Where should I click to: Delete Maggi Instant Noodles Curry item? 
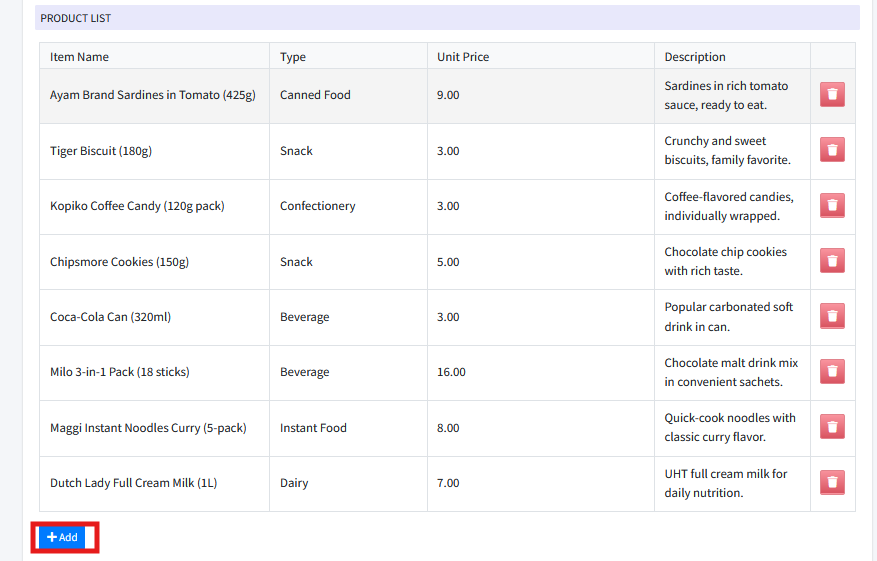[x=832, y=428]
